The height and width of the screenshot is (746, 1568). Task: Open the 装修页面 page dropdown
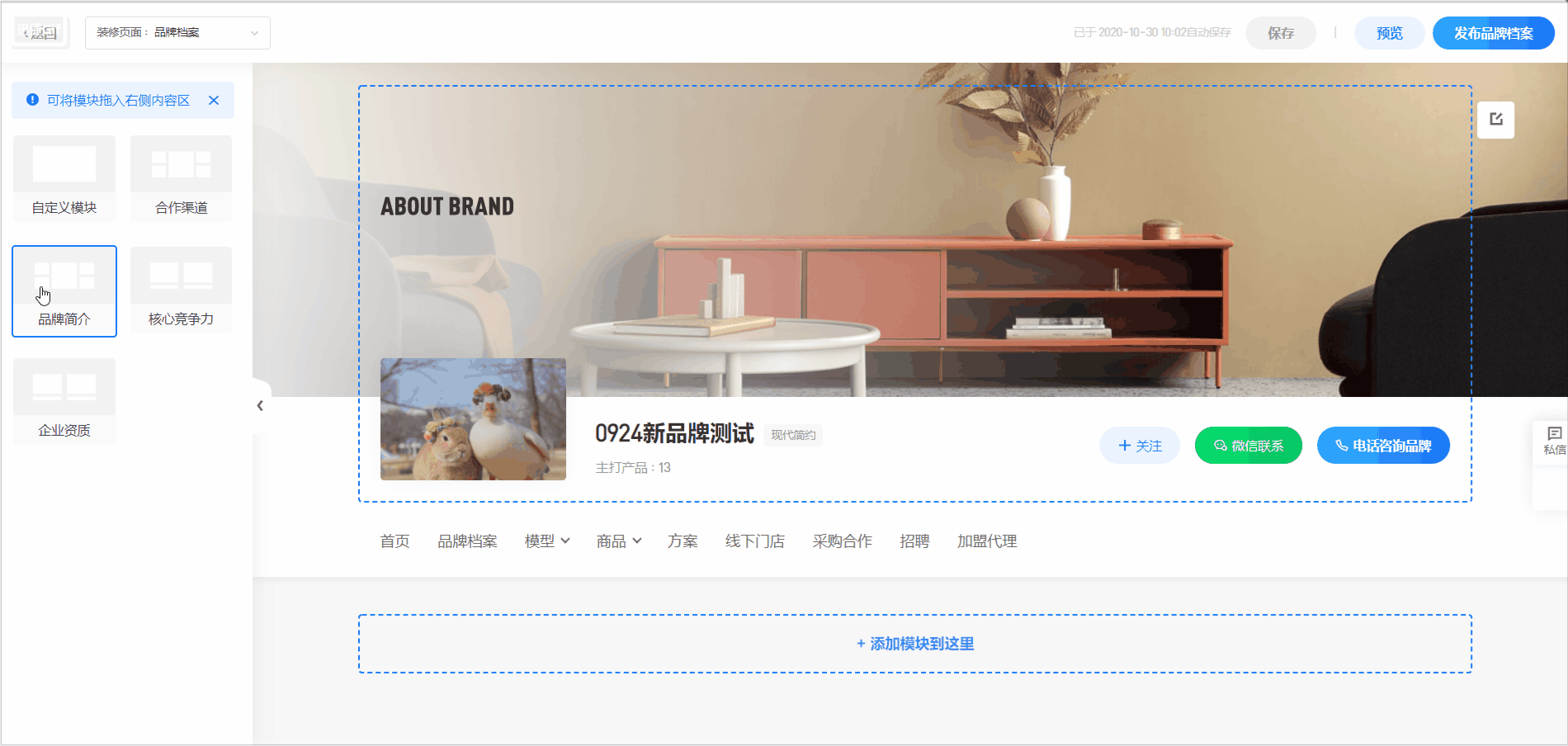177,33
